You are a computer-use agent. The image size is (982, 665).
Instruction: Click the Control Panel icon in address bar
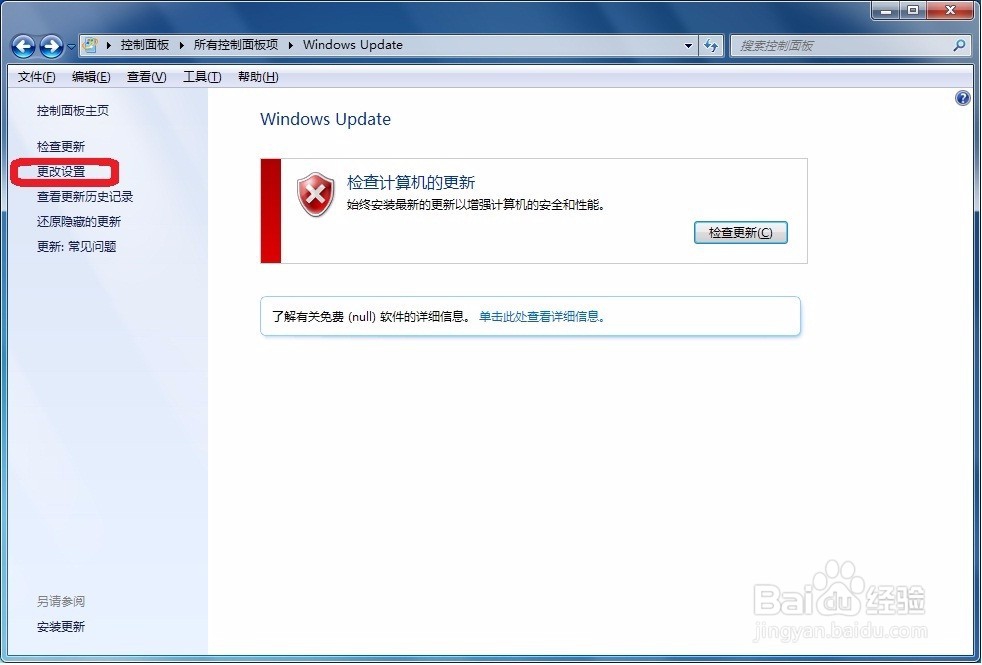click(x=91, y=45)
